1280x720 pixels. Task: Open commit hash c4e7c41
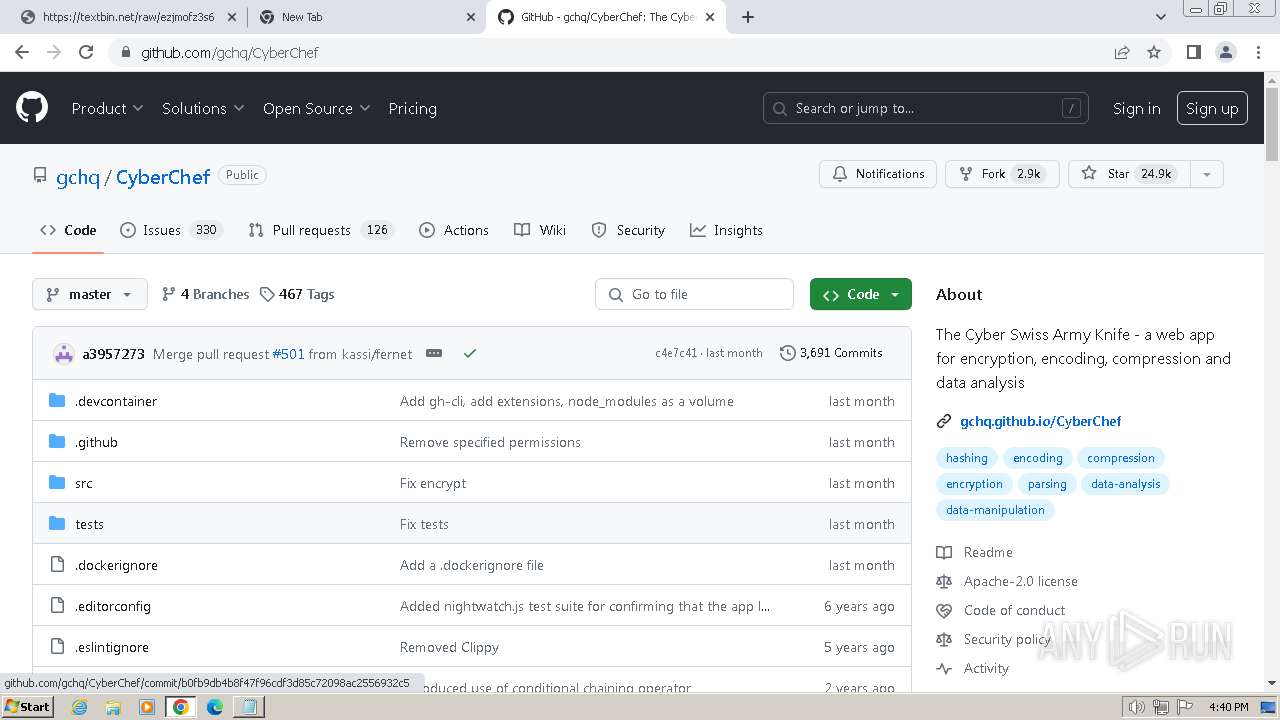676,353
